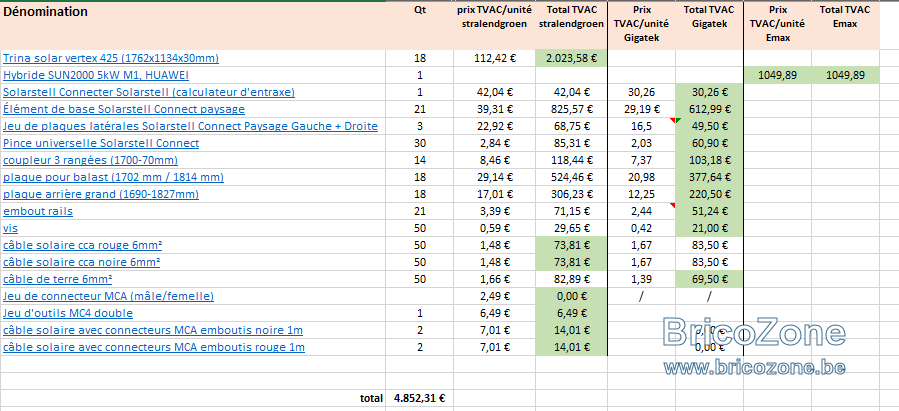Viewport: 899px width, 411px height.
Task: Select the Gigatek unit price cell 29,19 €
Action: [642, 109]
